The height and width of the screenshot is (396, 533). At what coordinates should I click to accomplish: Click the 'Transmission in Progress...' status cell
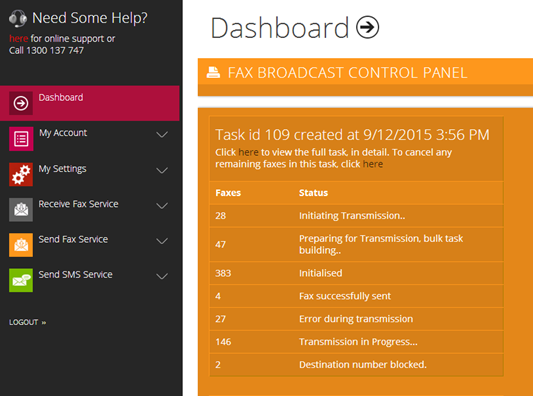click(358, 342)
